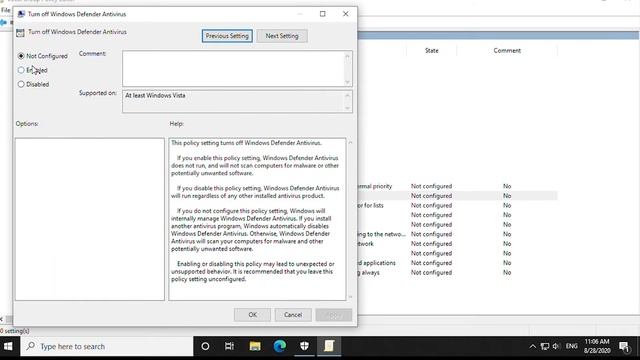The height and width of the screenshot is (360, 640).
Task: Maximize the Turn off Windows Defender dialog
Action: (x=322, y=14)
